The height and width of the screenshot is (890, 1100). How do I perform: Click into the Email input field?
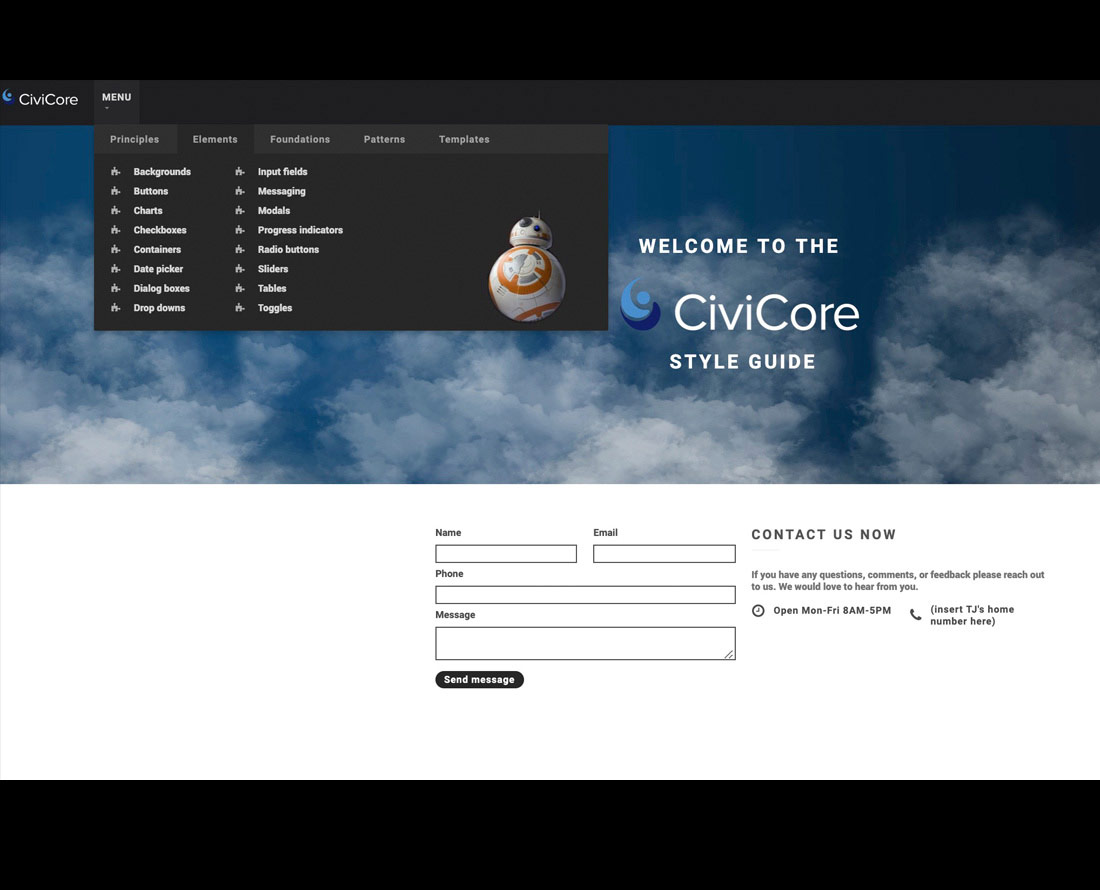pyautogui.click(x=664, y=554)
